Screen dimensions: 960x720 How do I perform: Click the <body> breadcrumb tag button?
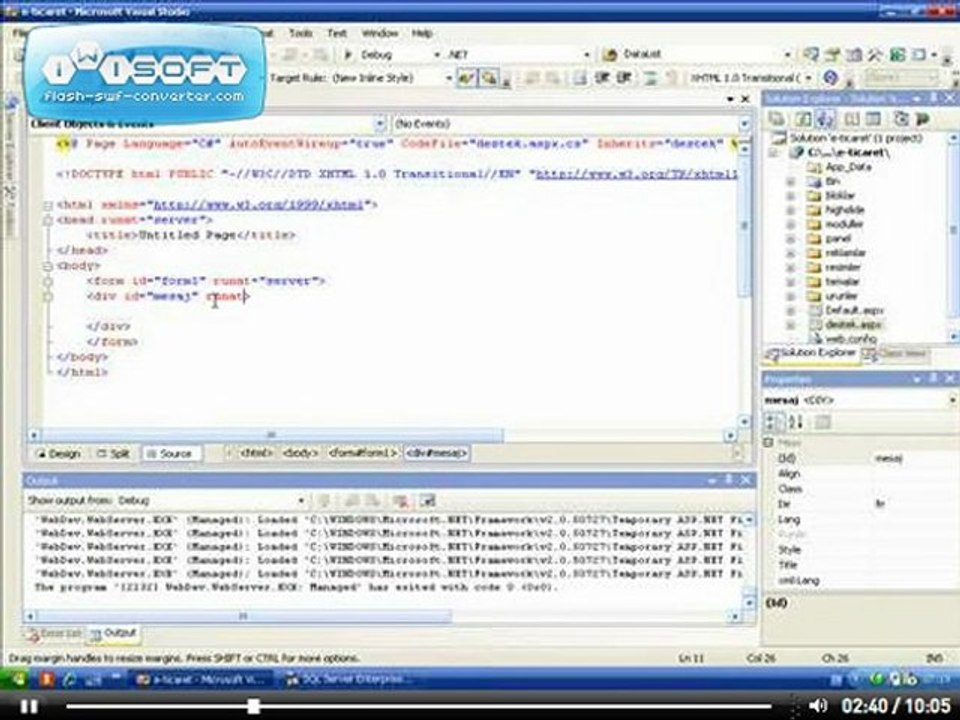click(300, 454)
